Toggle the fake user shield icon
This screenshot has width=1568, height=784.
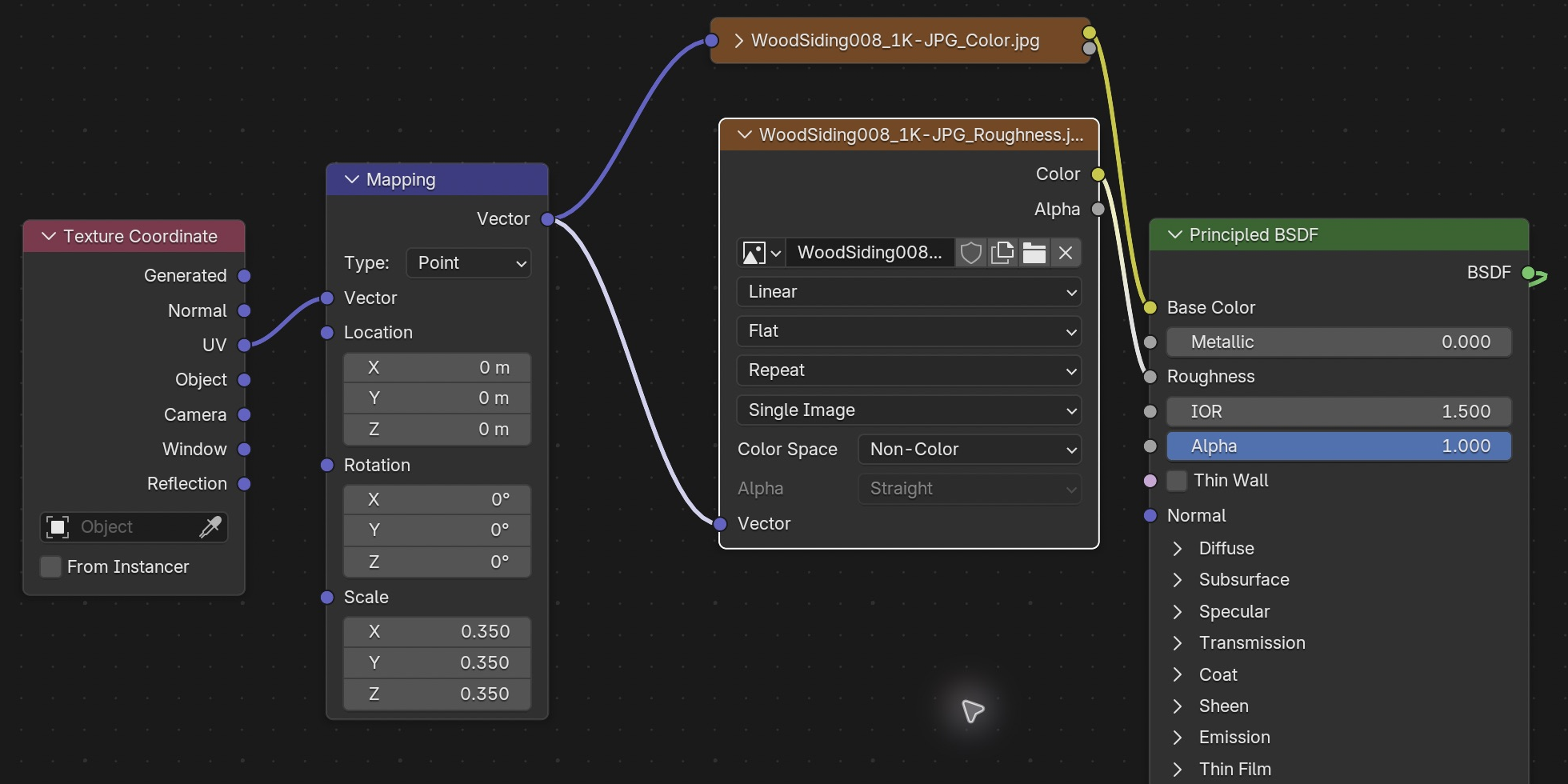point(970,253)
